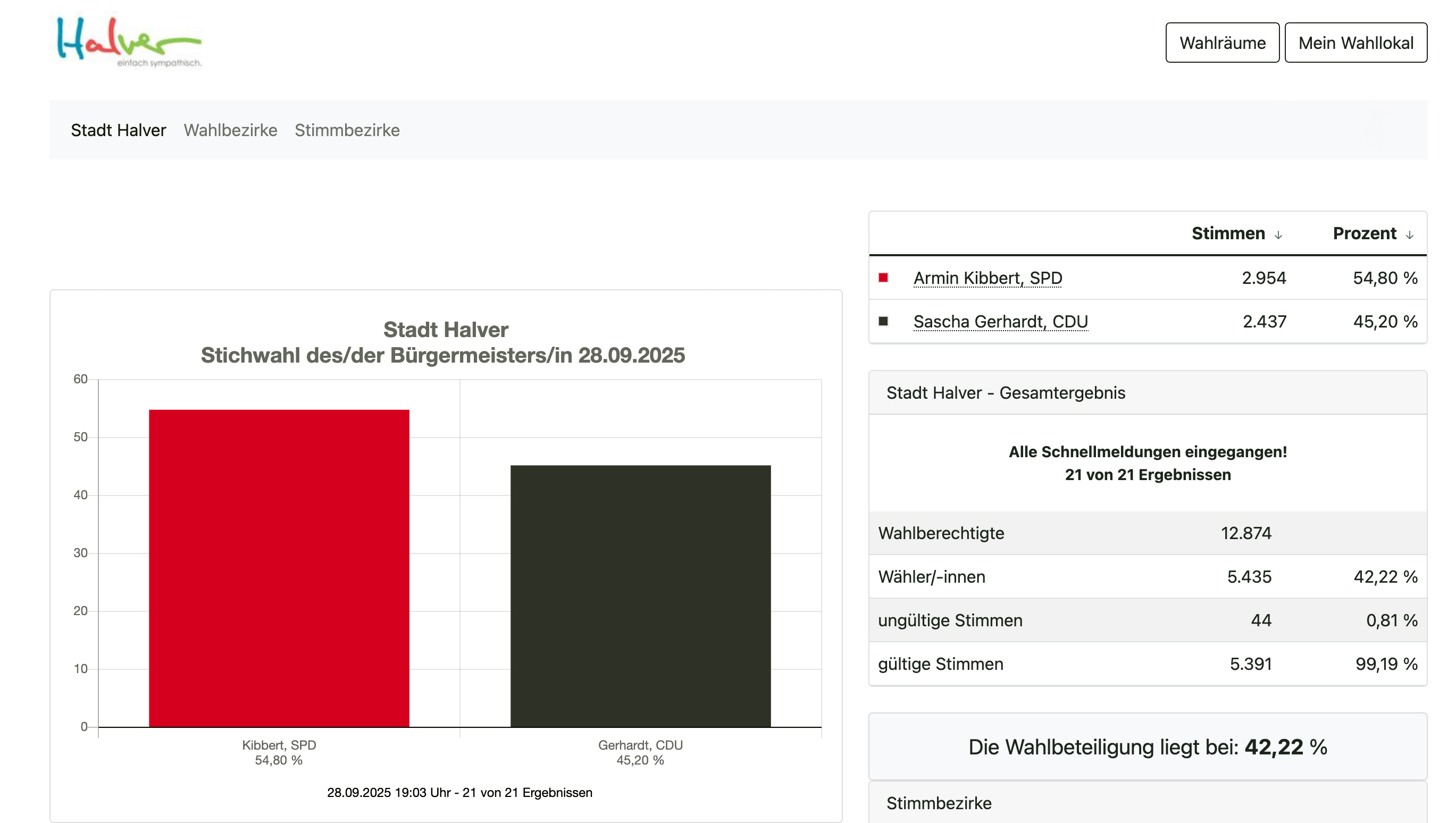Open Armin Kibbert, SPD link
The width and height of the screenshot is (1456, 823).
click(x=988, y=278)
